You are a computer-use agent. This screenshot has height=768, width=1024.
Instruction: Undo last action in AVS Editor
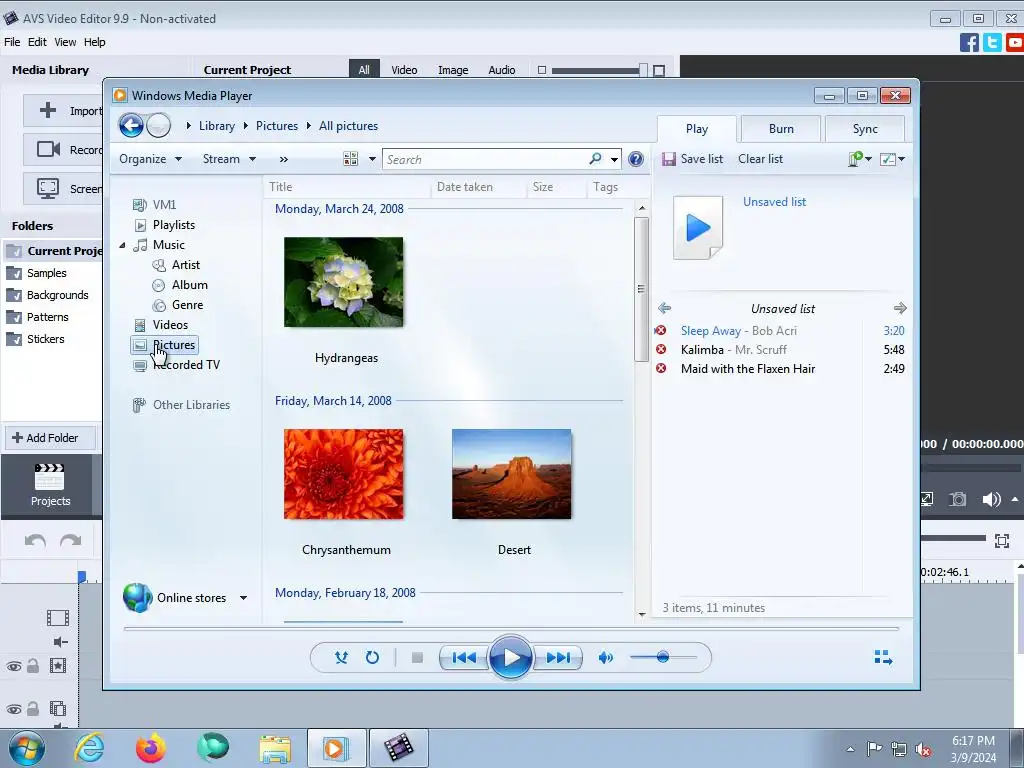[35, 541]
